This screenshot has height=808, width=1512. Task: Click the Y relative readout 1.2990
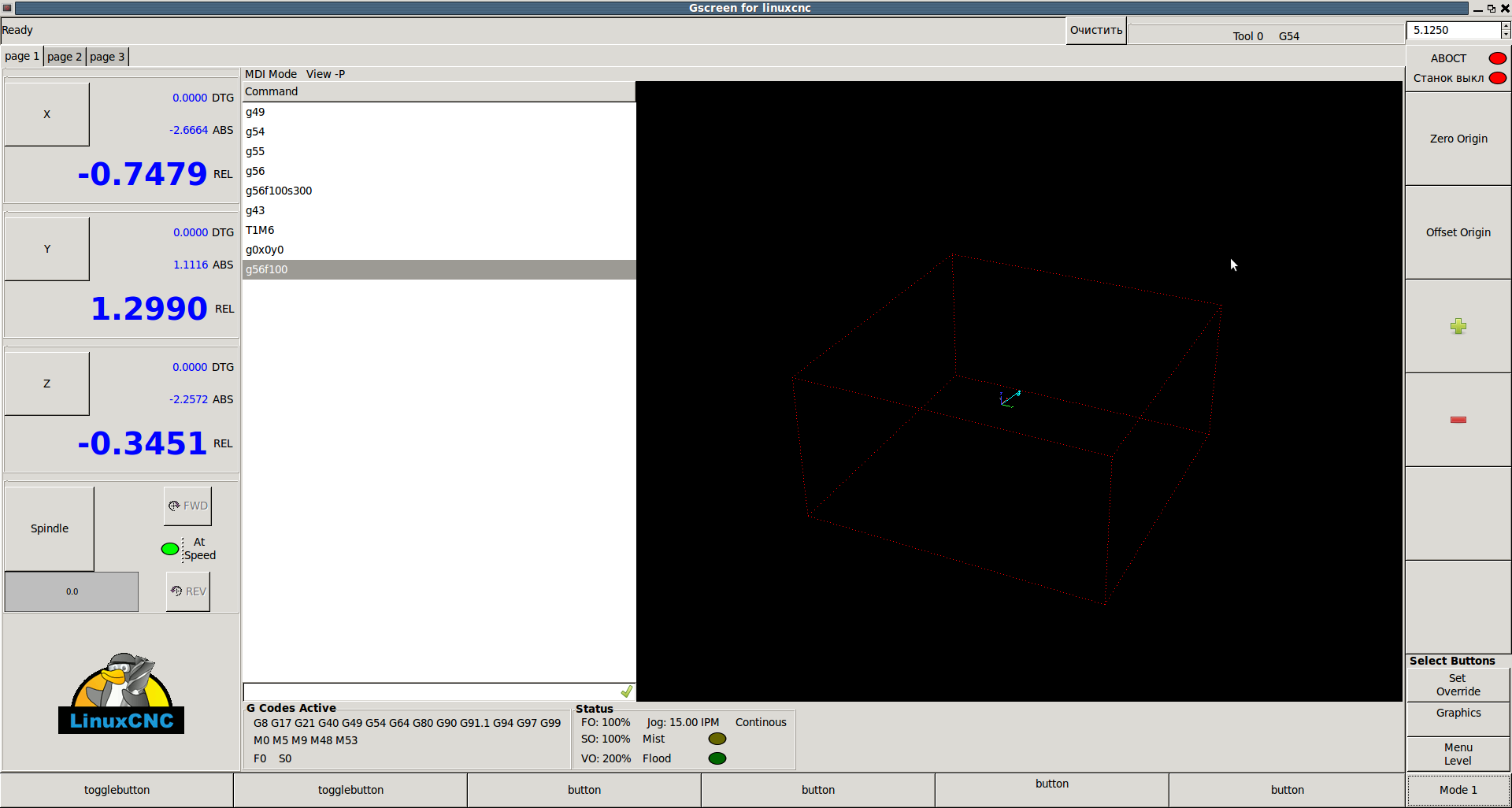click(149, 309)
